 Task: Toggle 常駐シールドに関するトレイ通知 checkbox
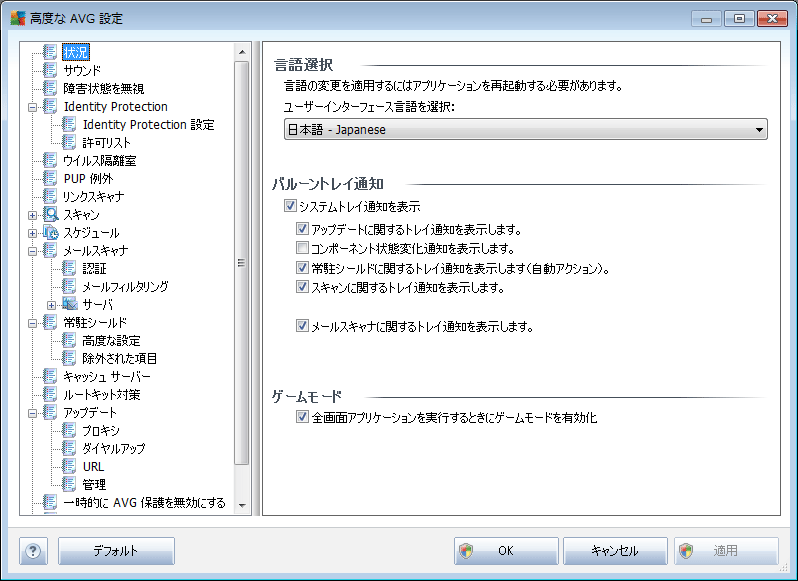302,268
